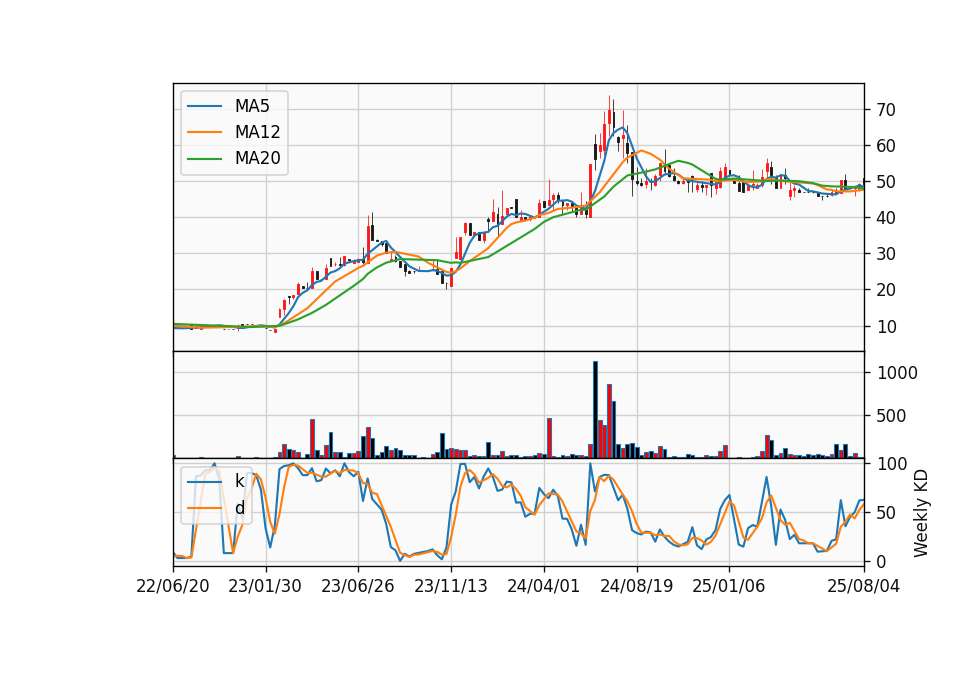Image resolution: width=960 pixels, height=690 pixels.
Task: Click the 500 volume axis label
Action: (x=891, y=416)
